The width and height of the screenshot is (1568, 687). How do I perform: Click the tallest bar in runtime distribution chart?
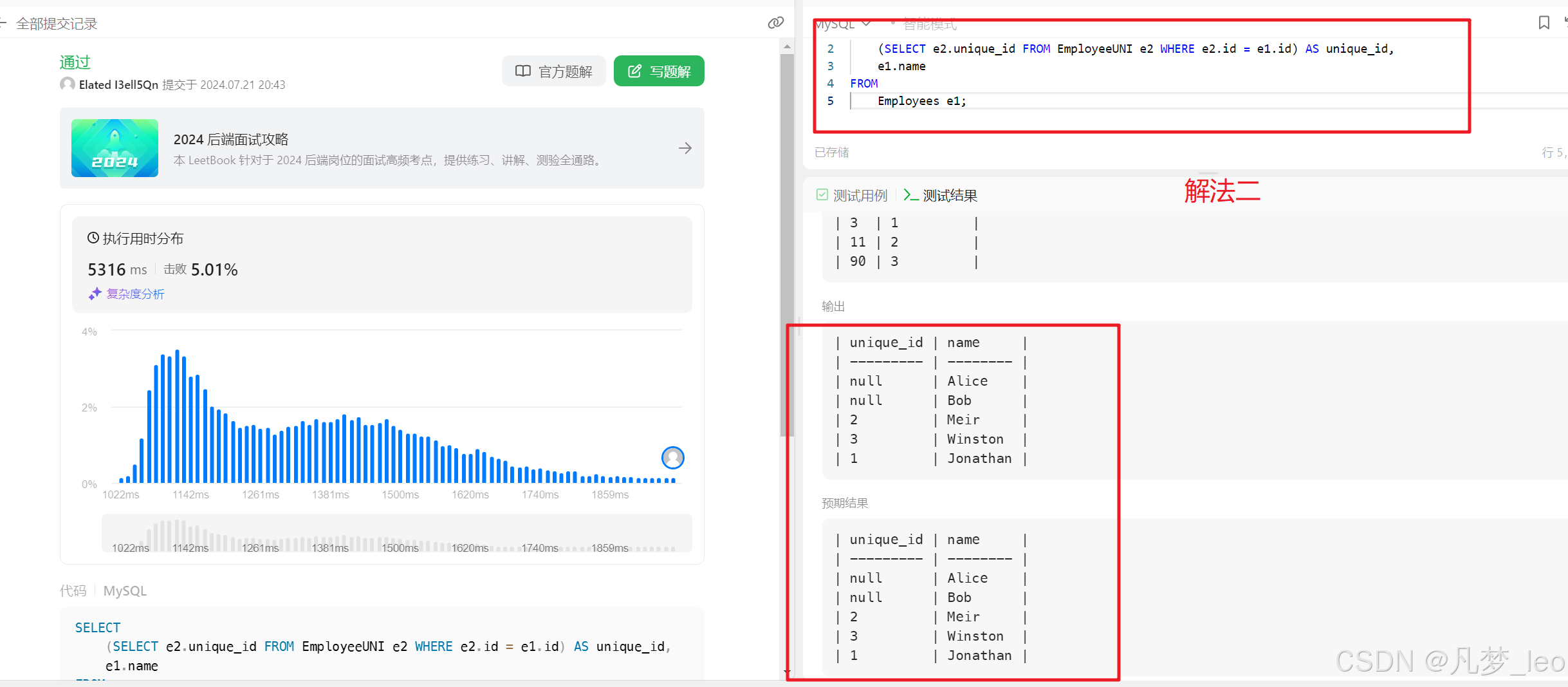coord(177,416)
